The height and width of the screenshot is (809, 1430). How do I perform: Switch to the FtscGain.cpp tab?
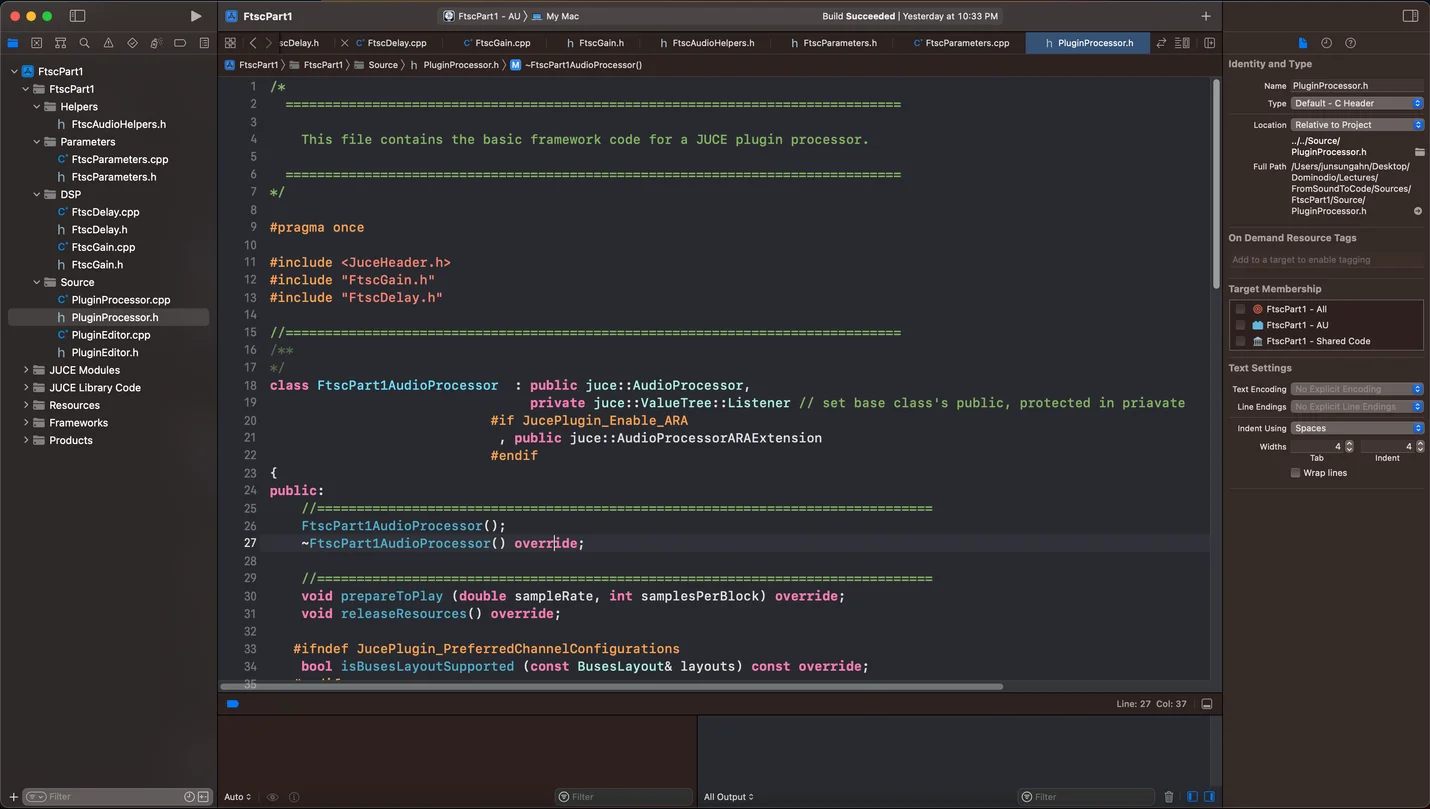(497, 43)
